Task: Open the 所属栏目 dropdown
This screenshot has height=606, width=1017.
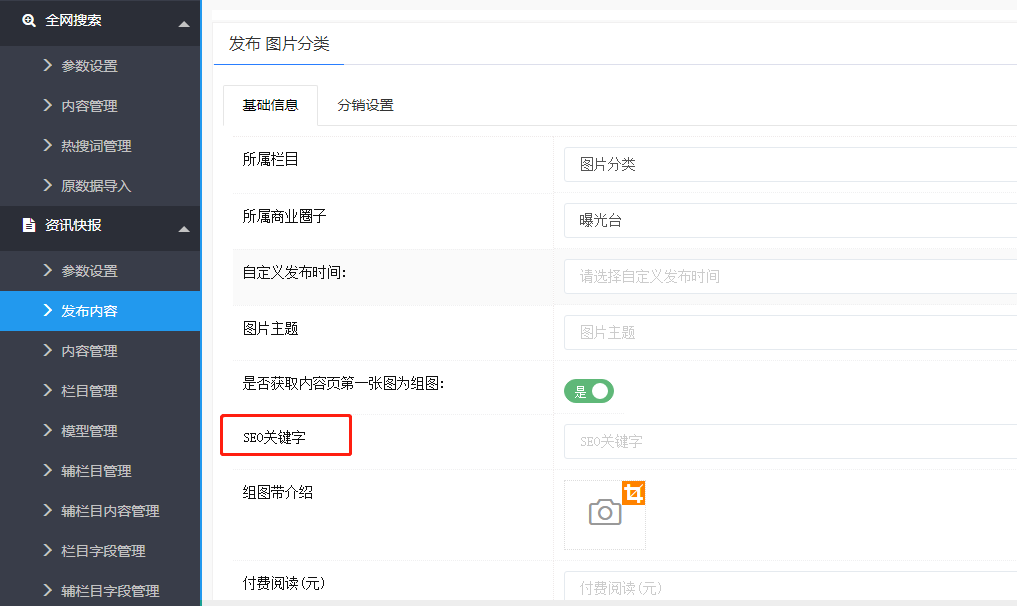Action: pos(790,165)
